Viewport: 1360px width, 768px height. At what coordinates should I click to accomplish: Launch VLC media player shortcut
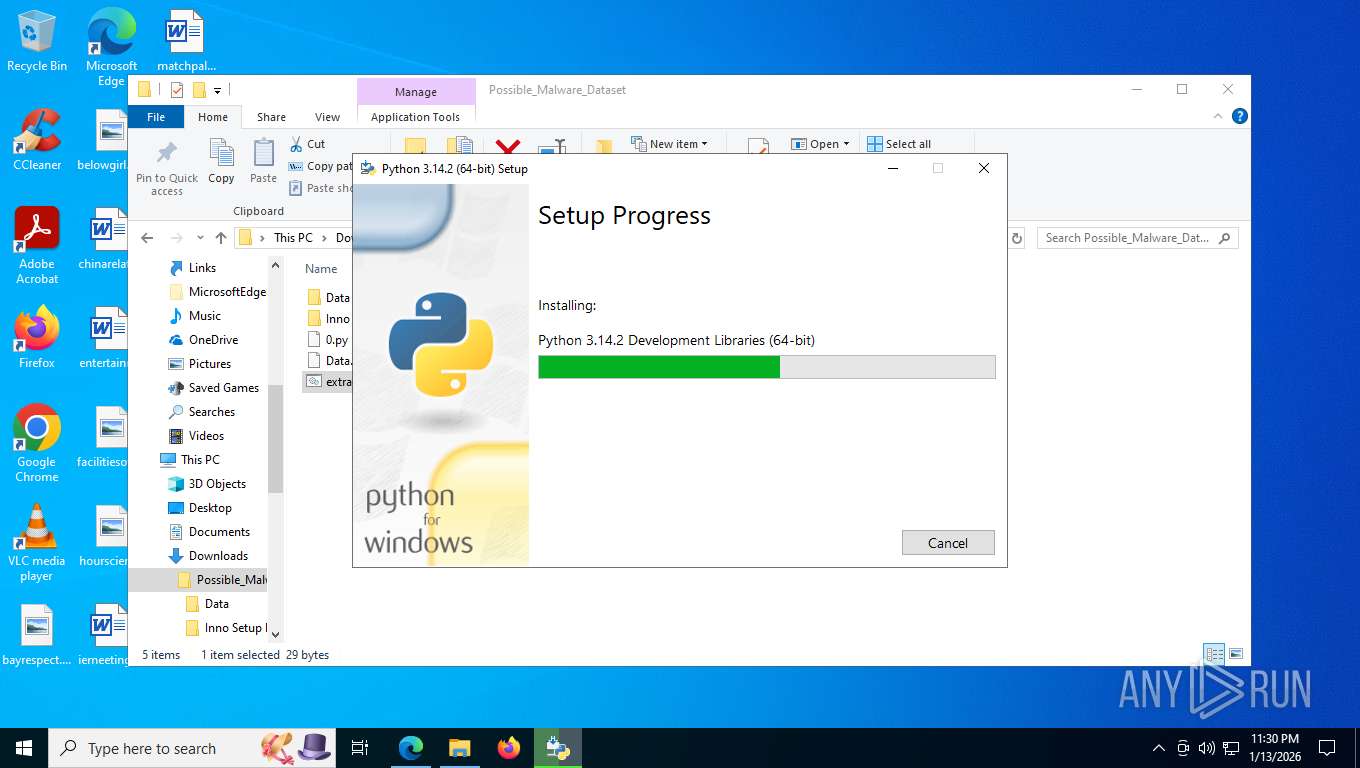point(37,543)
